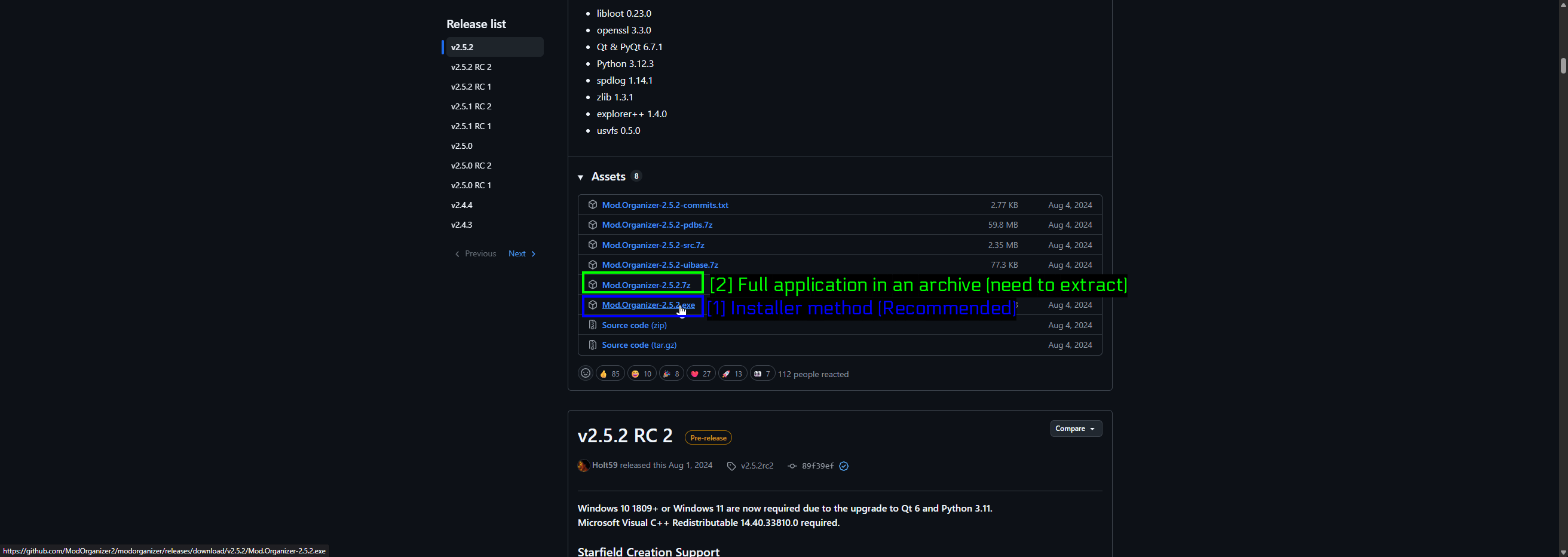1568x557 pixels.
Task: Toggle laugh reaction with 10
Action: coord(642,374)
